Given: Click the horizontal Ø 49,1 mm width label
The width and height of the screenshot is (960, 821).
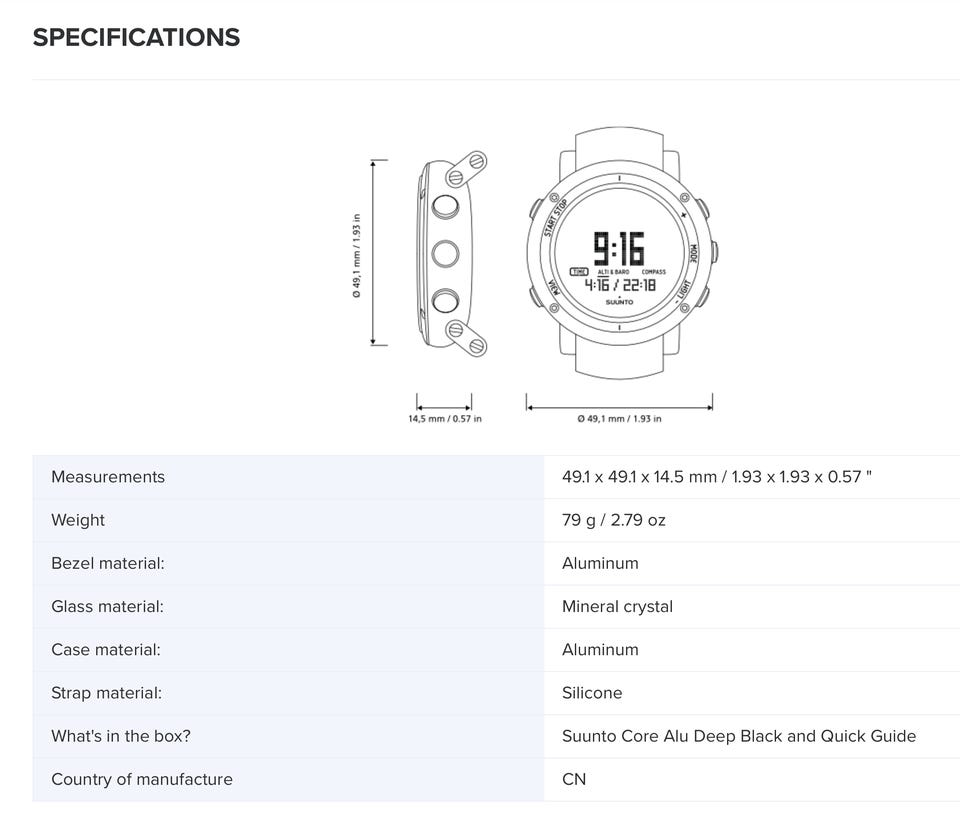Looking at the screenshot, I should pos(619,419).
